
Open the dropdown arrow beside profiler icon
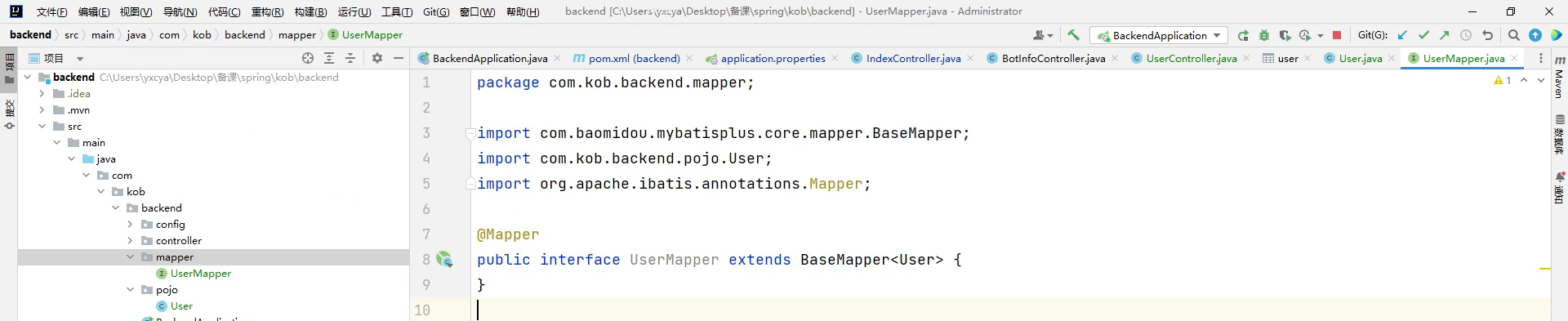(x=1320, y=35)
